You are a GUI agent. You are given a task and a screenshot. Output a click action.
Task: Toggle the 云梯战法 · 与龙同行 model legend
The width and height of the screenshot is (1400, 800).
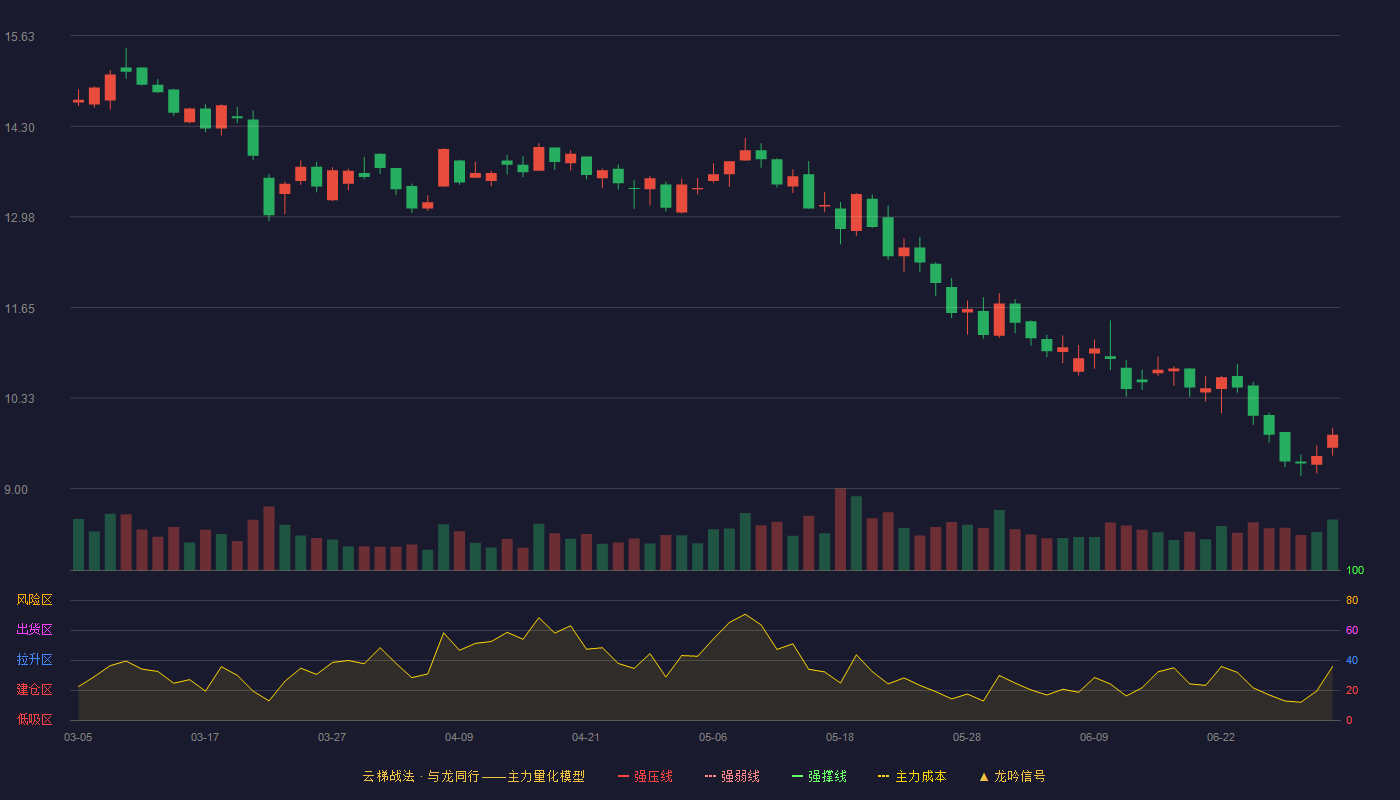click(x=473, y=776)
